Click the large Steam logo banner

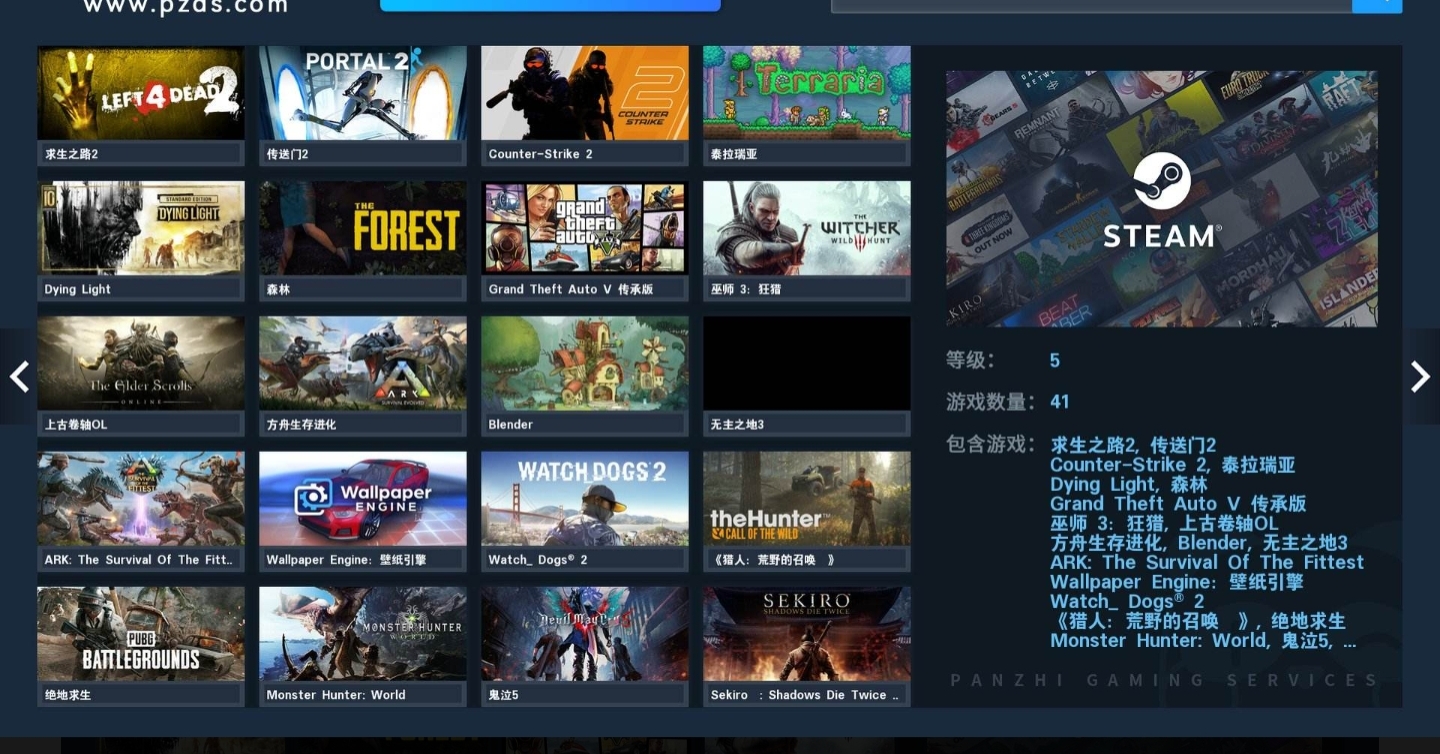pyautogui.click(x=1161, y=198)
